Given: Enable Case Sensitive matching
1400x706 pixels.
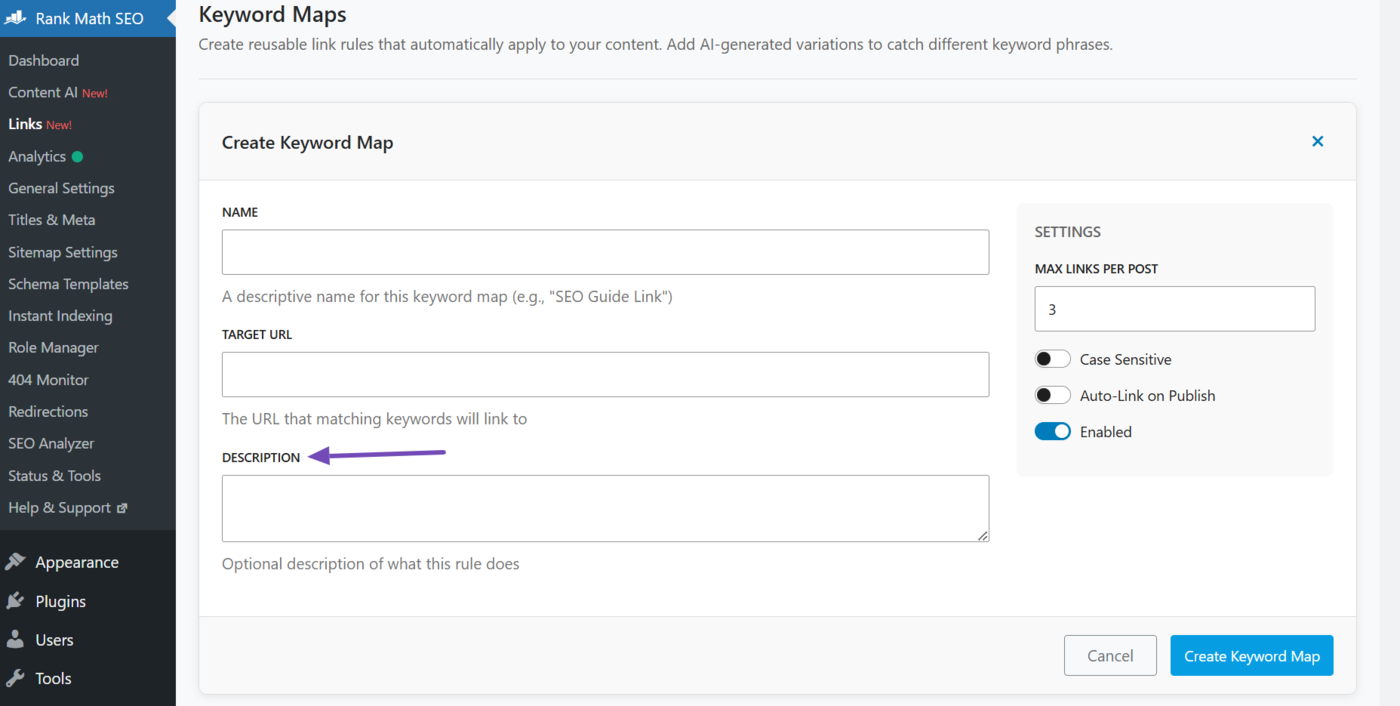Looking at the screenshot, I should coord(1052,358).
